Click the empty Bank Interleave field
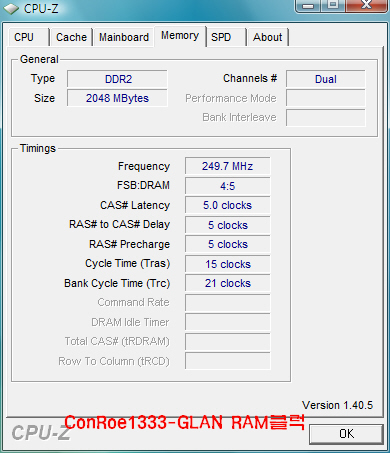 point(326,117)
